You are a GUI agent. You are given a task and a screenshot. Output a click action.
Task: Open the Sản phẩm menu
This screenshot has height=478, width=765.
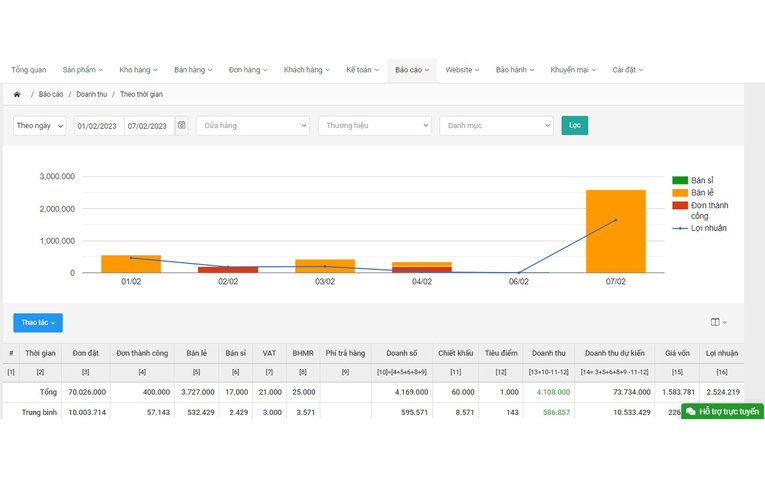pyautogui.click(x=82, y=70)
